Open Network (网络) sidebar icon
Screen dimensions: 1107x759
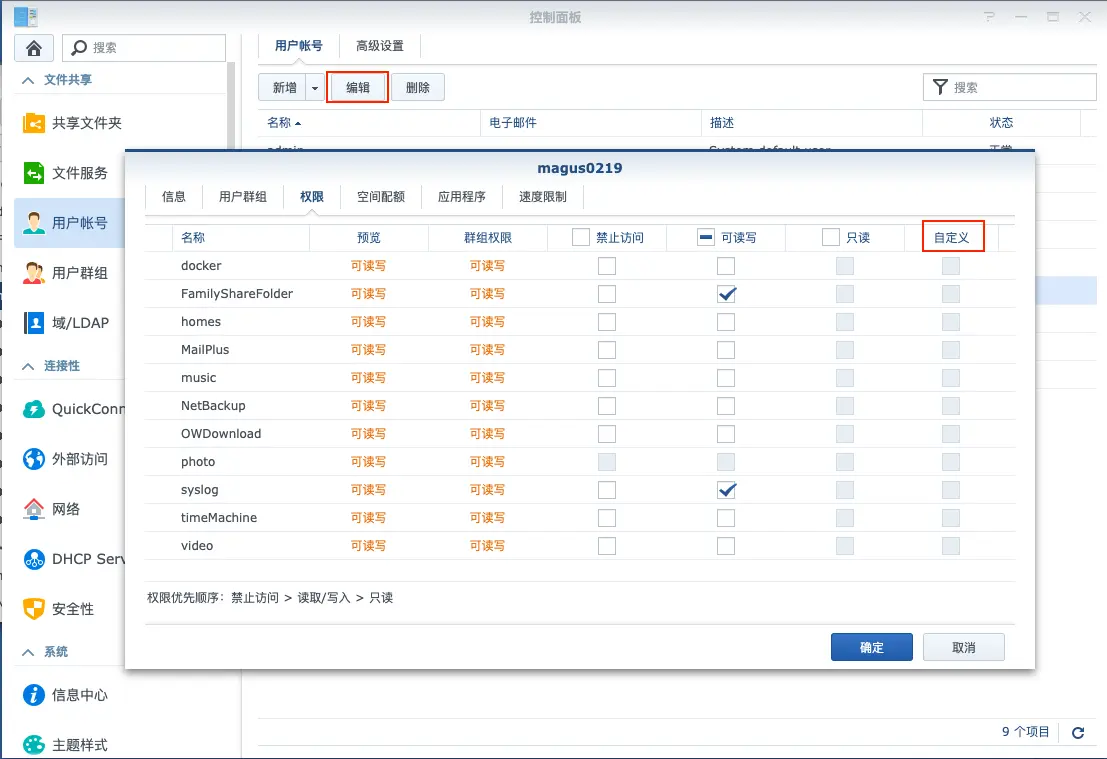(34, 509)
